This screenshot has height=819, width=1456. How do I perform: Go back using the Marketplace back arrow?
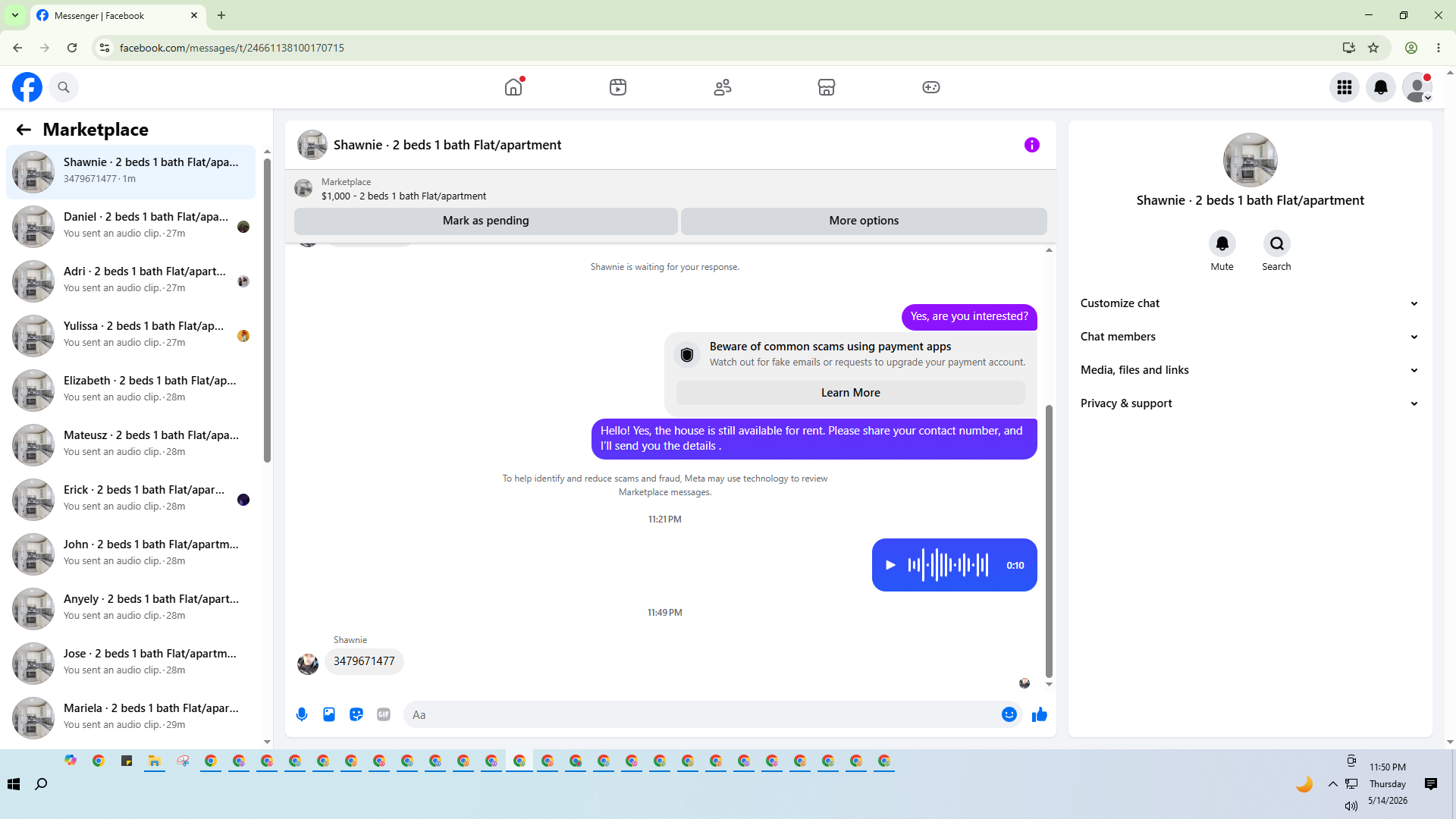point(24,130)
